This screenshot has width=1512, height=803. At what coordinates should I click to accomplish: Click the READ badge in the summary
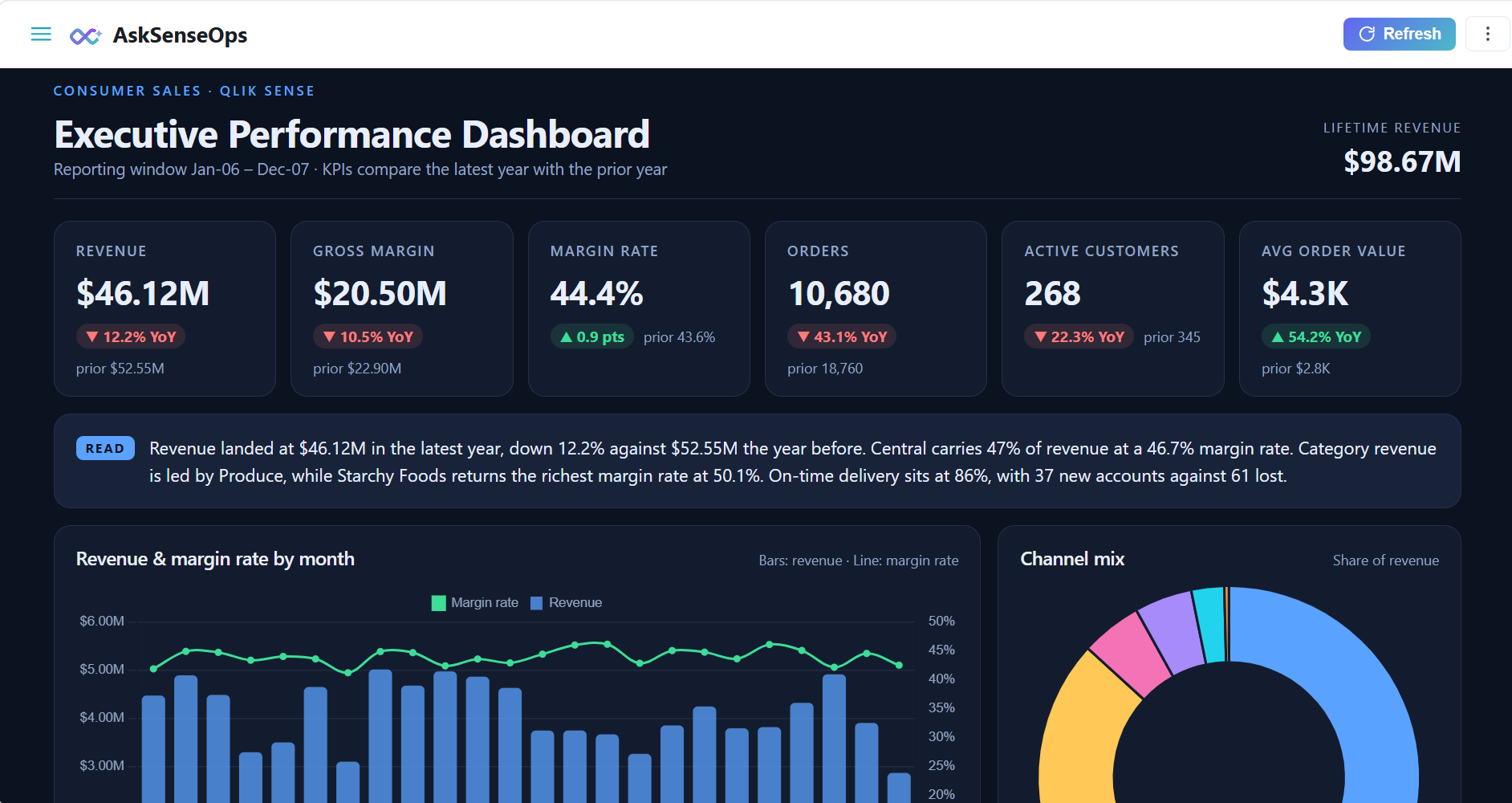[105, 448]
